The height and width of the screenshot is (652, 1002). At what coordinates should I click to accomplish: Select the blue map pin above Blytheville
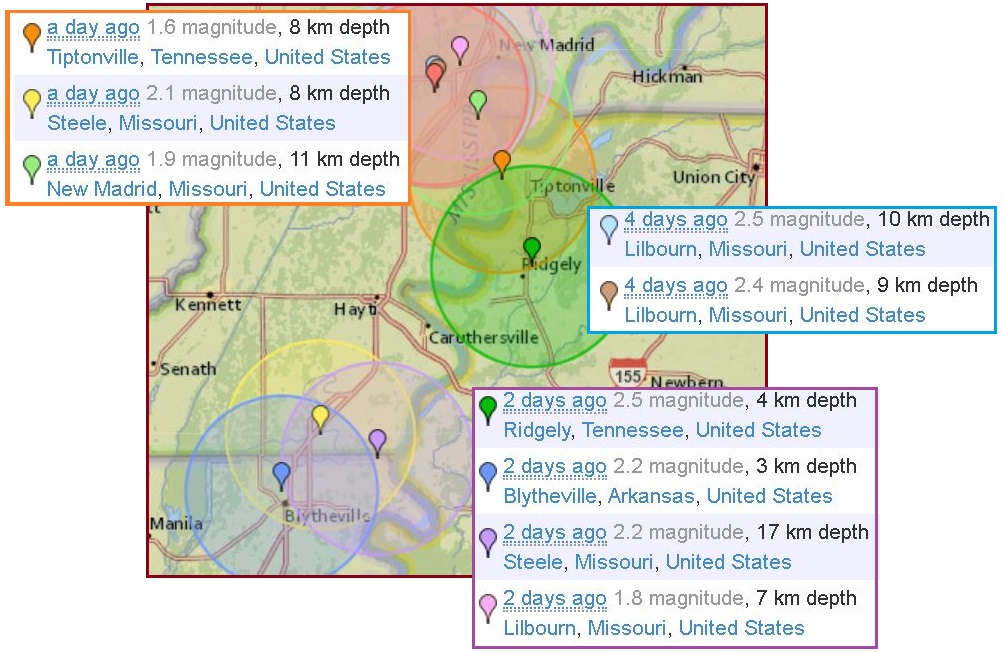[x=282, y=472]
